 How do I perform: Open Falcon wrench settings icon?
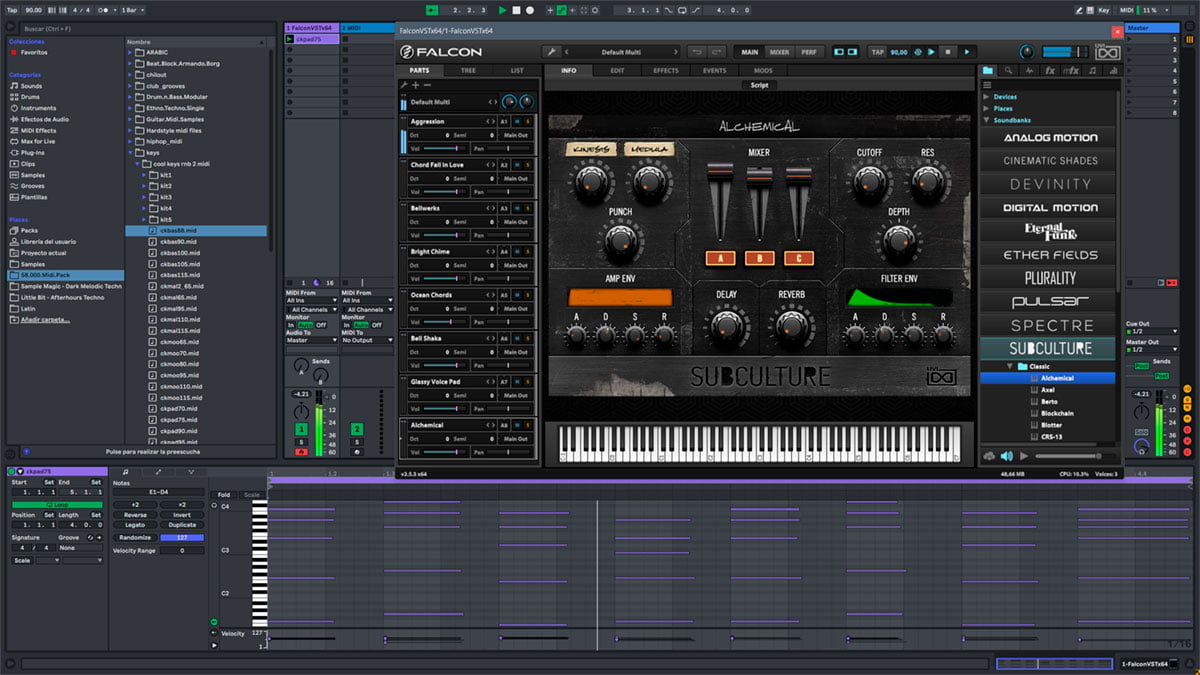tap(550, 52)
